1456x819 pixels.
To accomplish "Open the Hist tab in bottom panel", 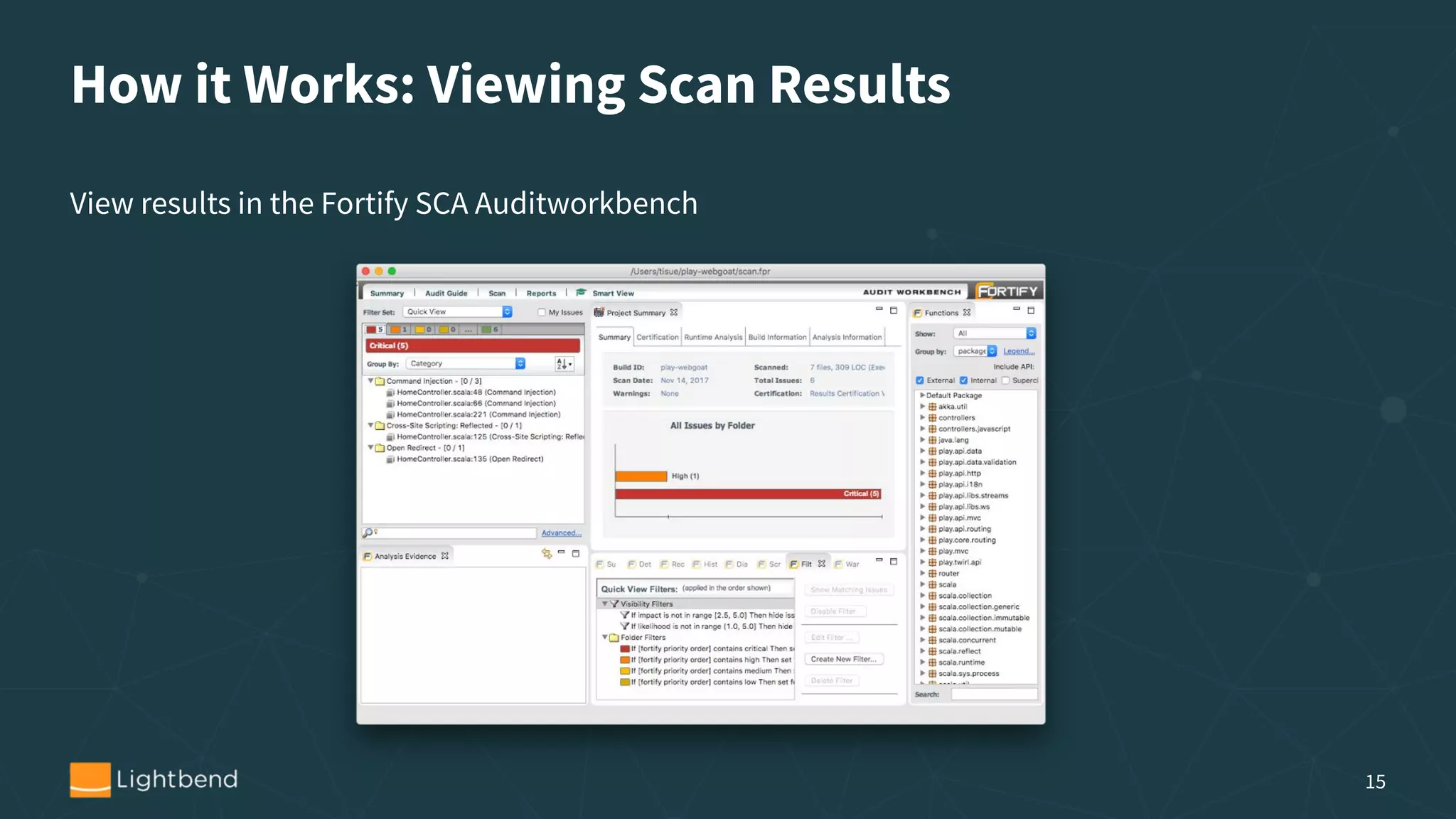I will tap(705, 564).
